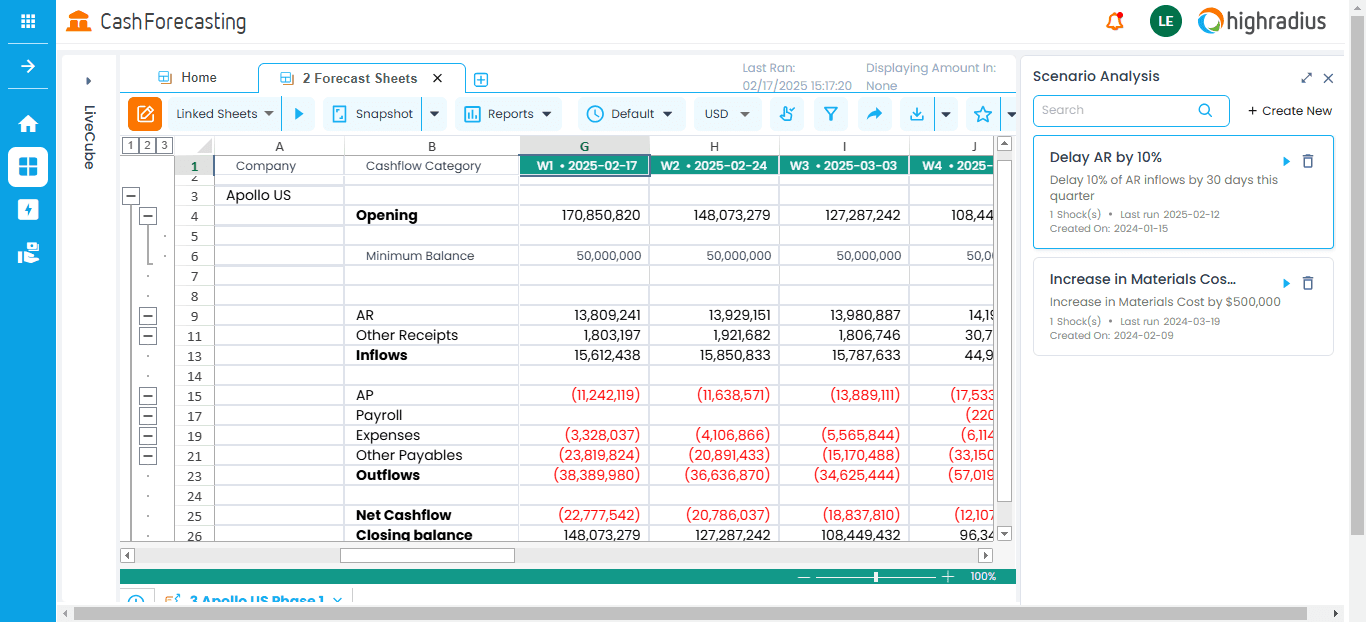
Task: Click Create New scenario
Action: [1290, 111]
